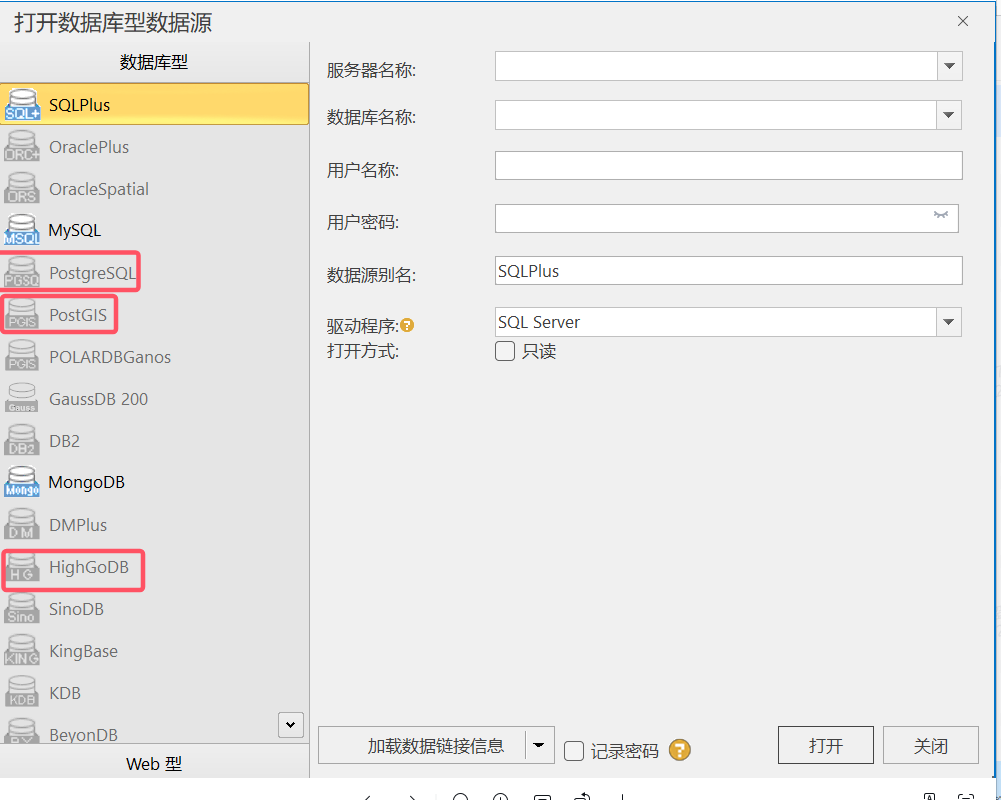Expand the 数据库名称 dropdown
The image size is (1001, 800).
click(x=949, y=116)
